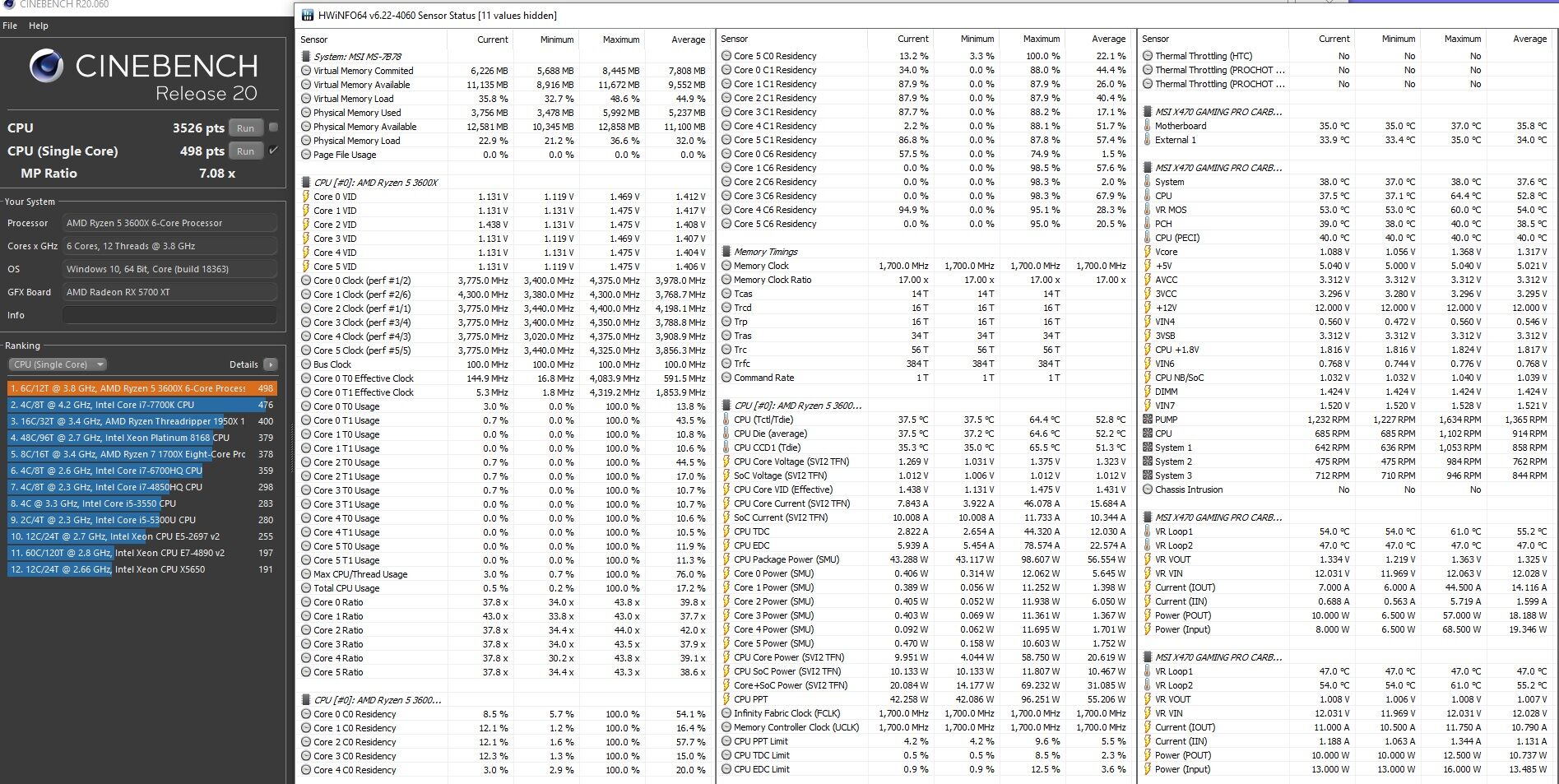
Task: Click the Total CPU Usage sensor row label
Action: [x=346, y=588]
